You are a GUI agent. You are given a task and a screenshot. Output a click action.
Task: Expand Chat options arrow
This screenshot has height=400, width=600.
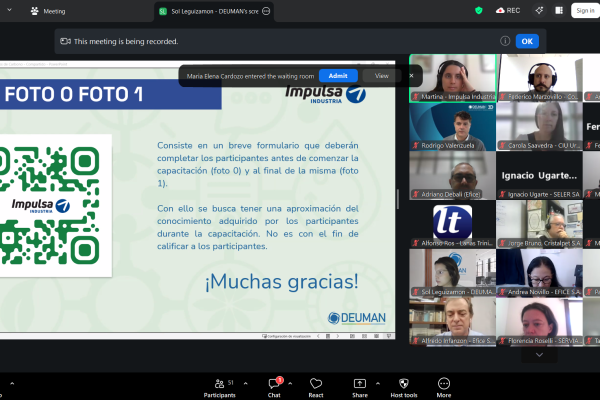[x=290, y=383]
